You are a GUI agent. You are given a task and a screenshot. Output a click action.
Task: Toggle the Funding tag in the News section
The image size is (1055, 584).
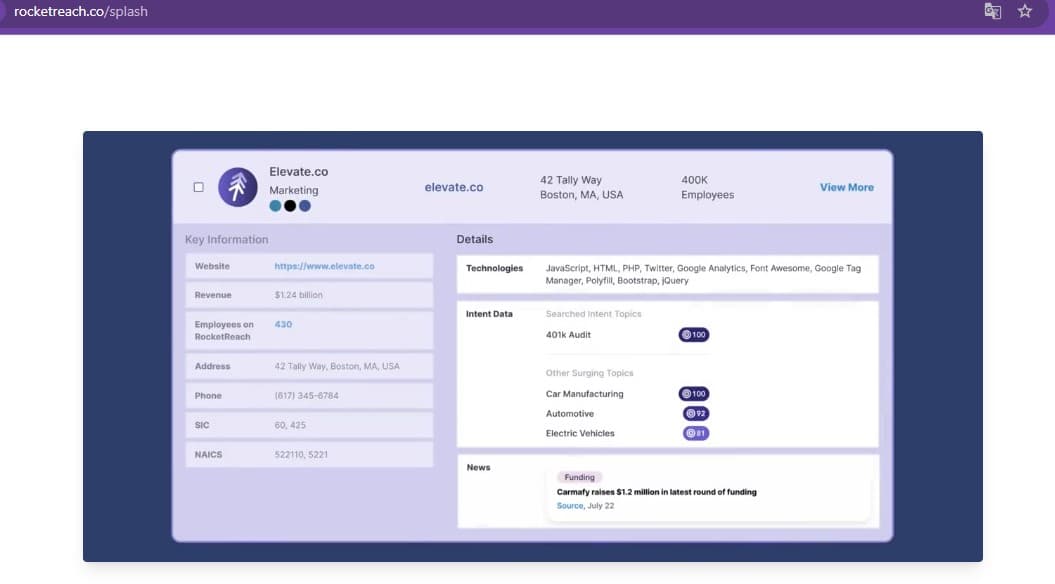(x=579, y=477)
